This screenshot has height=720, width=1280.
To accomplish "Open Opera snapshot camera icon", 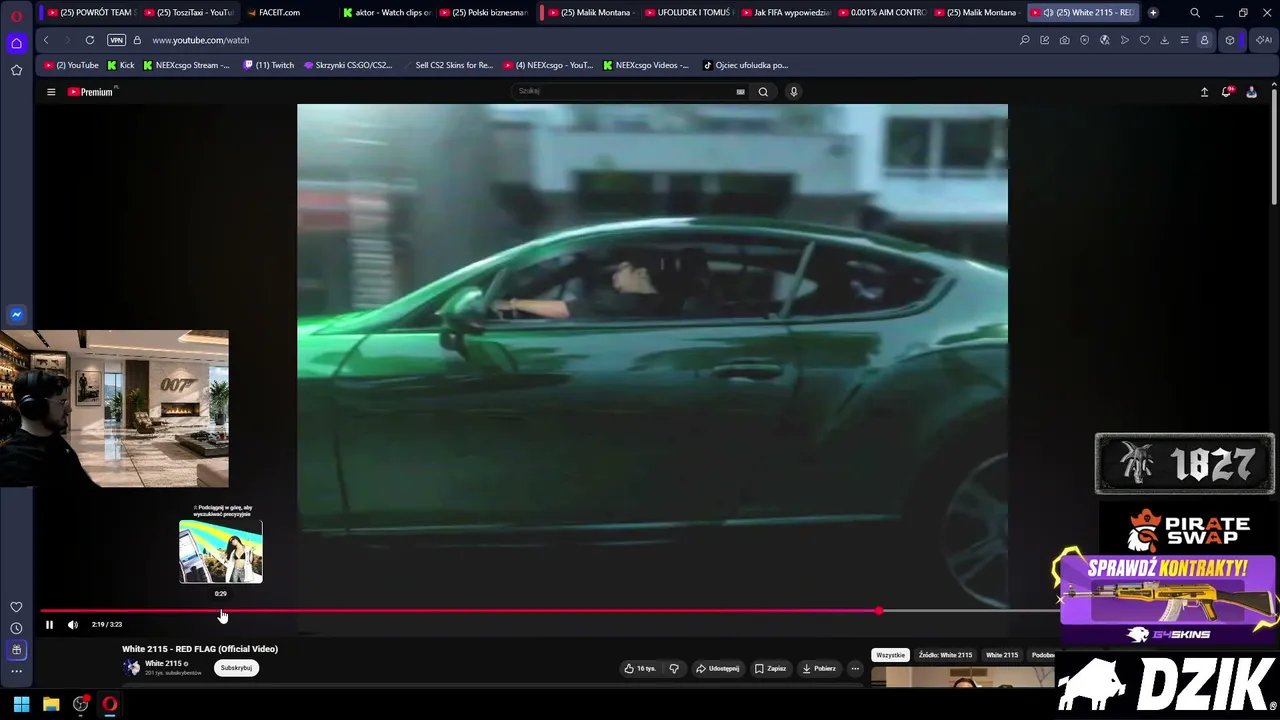I will click(1064, 40).
